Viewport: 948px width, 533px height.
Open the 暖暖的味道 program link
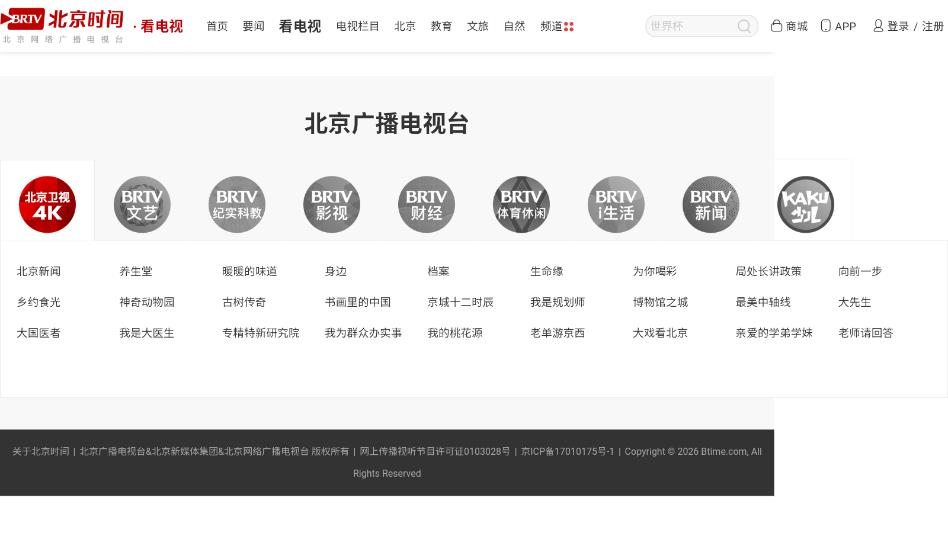(x=250, y=271)
